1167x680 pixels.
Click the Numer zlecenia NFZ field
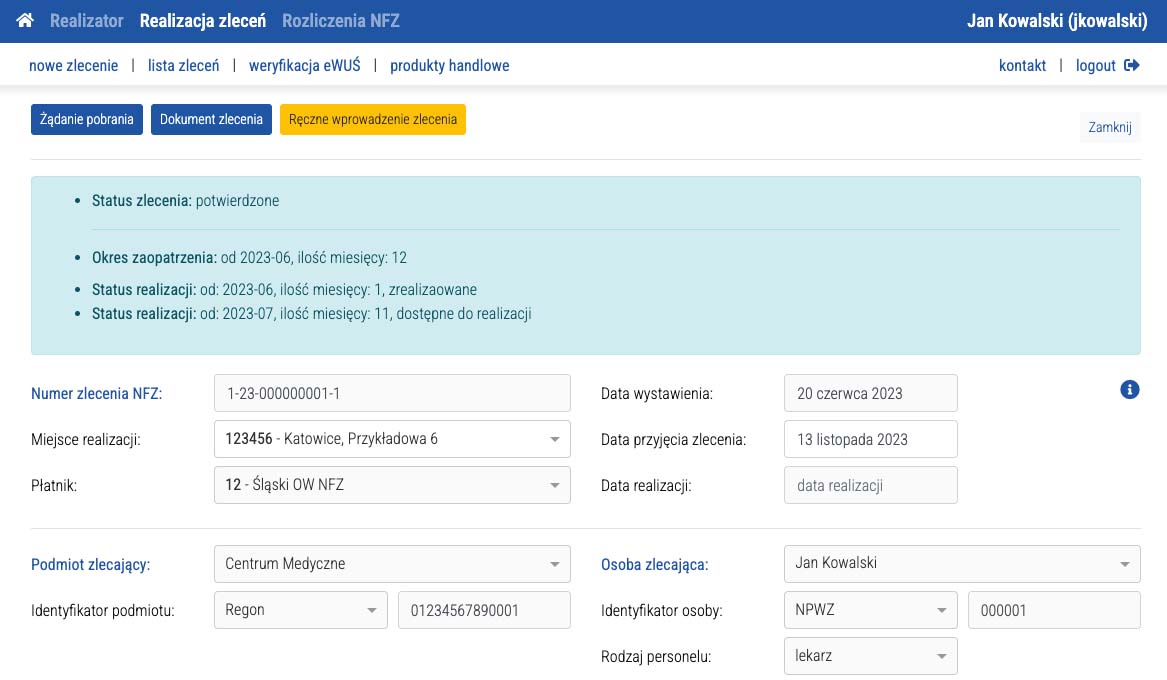coord(392,393)
